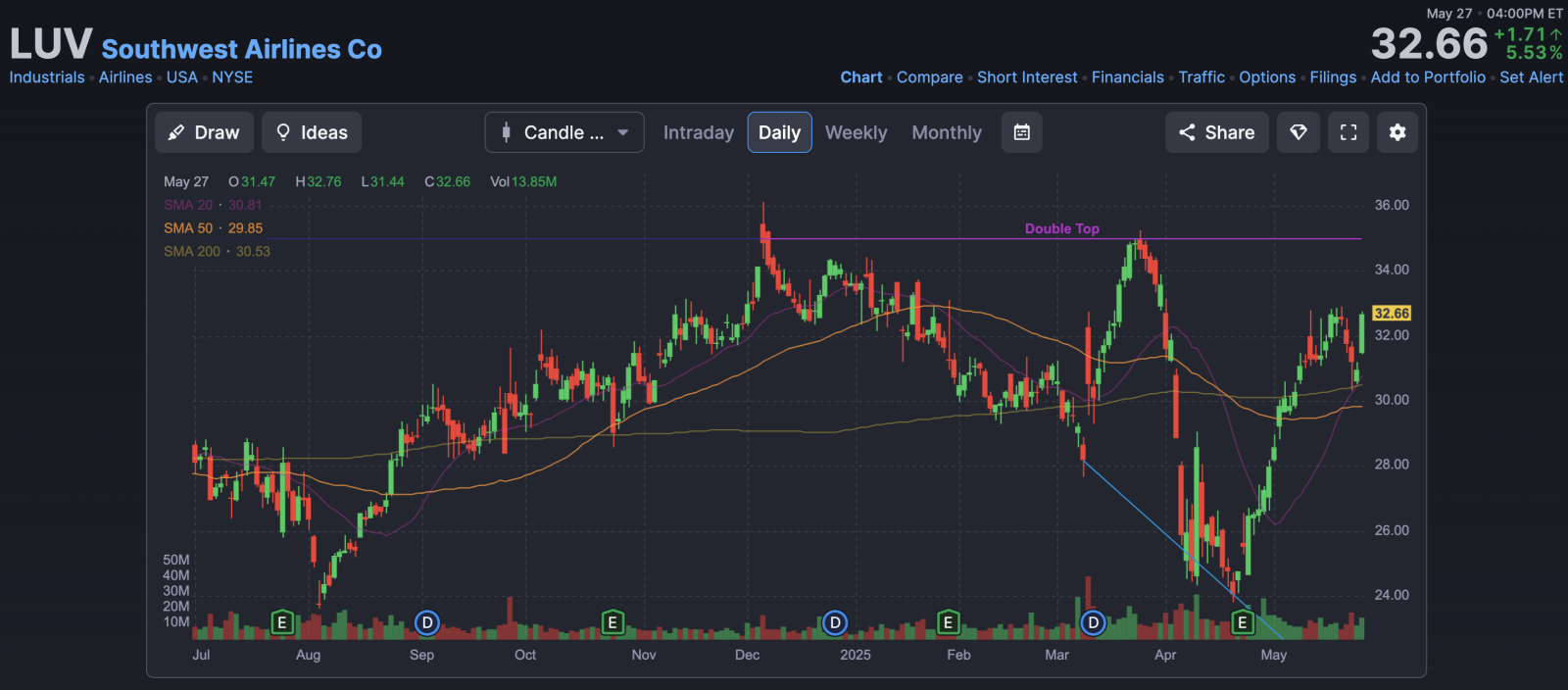Click the Double Top pattern label
Screen dimensions: 1568x690
coord(1062,228)
